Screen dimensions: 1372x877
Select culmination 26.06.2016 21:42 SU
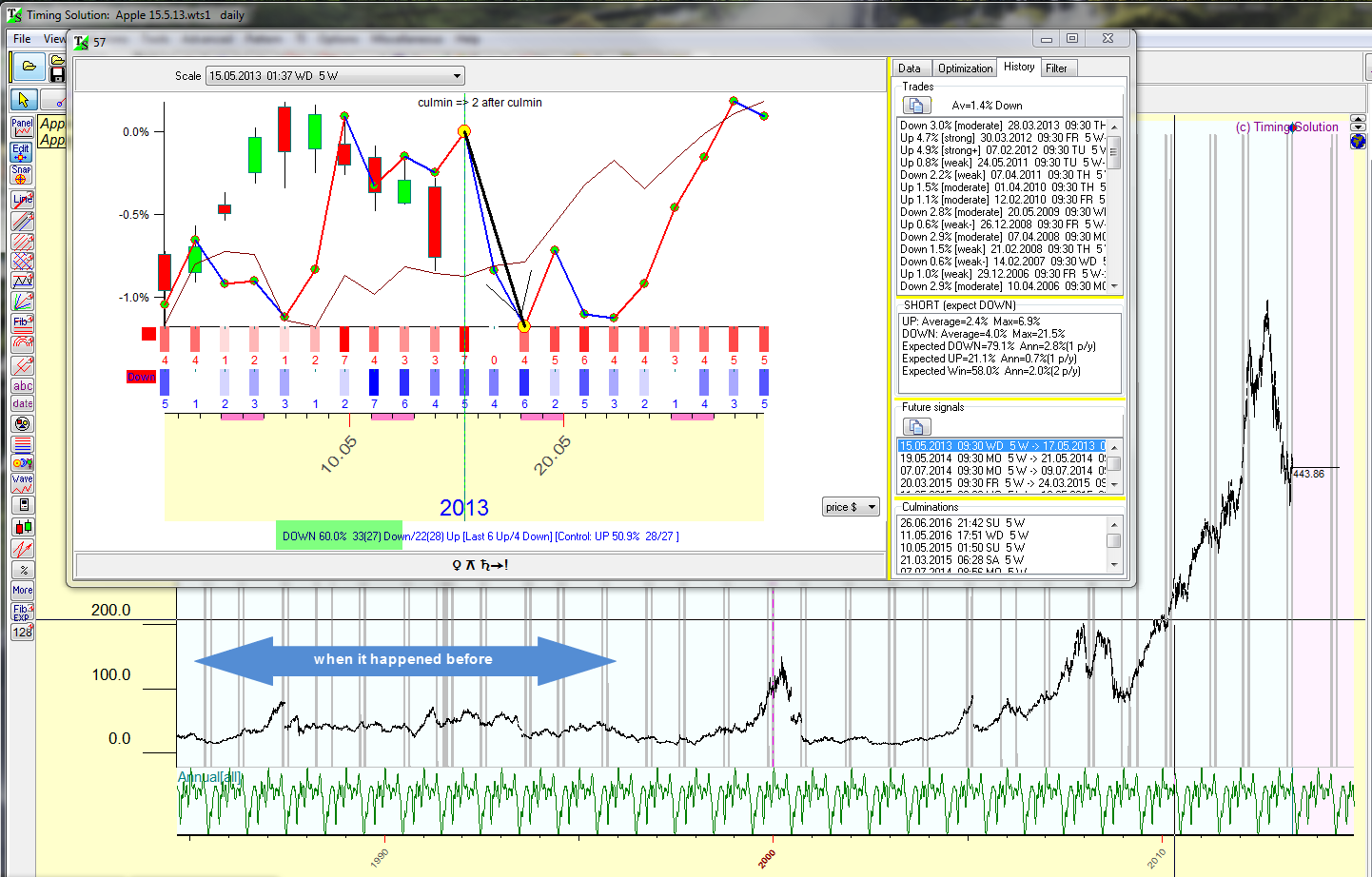tap(1002, 523)
